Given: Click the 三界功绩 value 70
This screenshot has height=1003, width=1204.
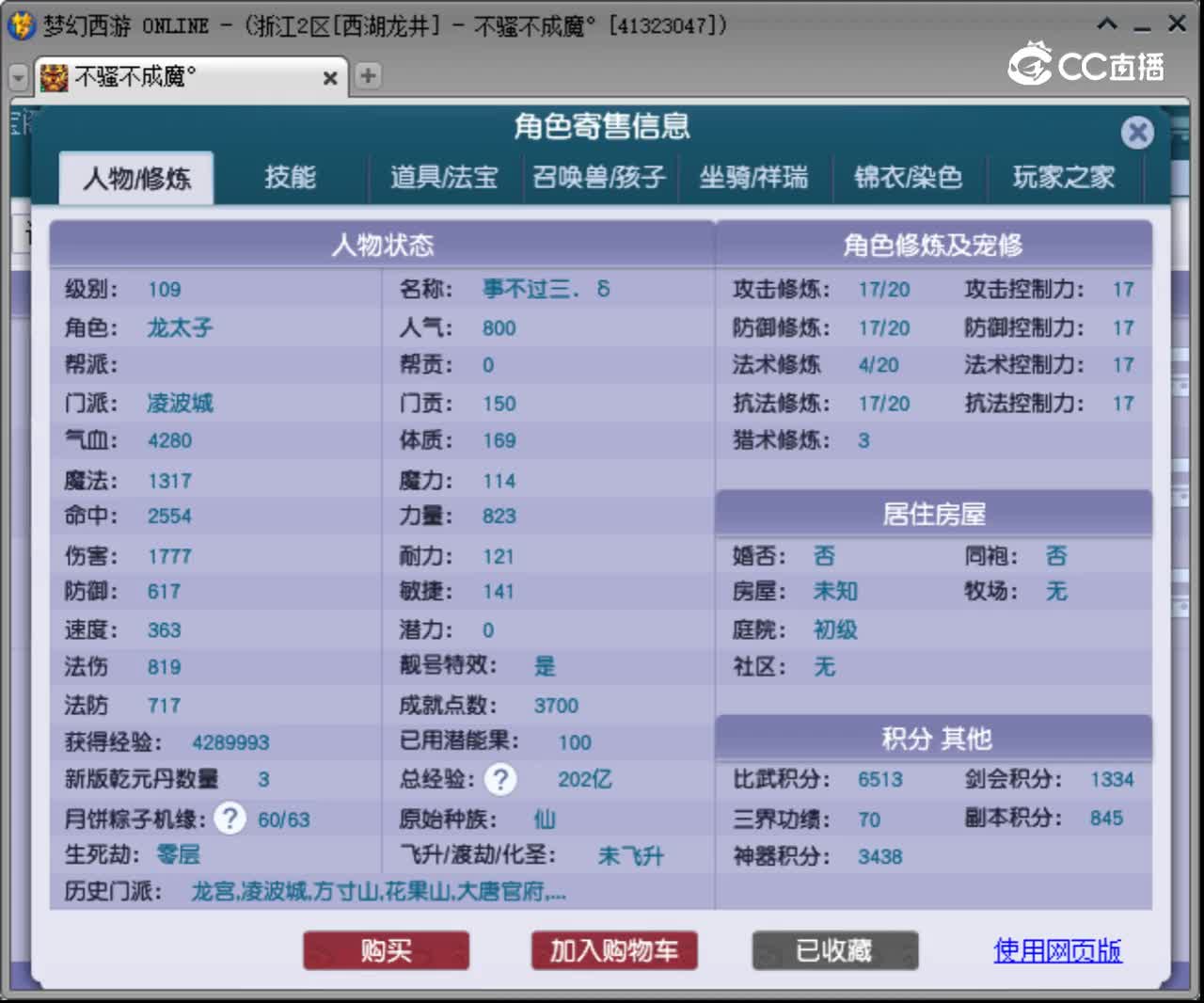Looking at the screenshot, I should tap(869, 820).
